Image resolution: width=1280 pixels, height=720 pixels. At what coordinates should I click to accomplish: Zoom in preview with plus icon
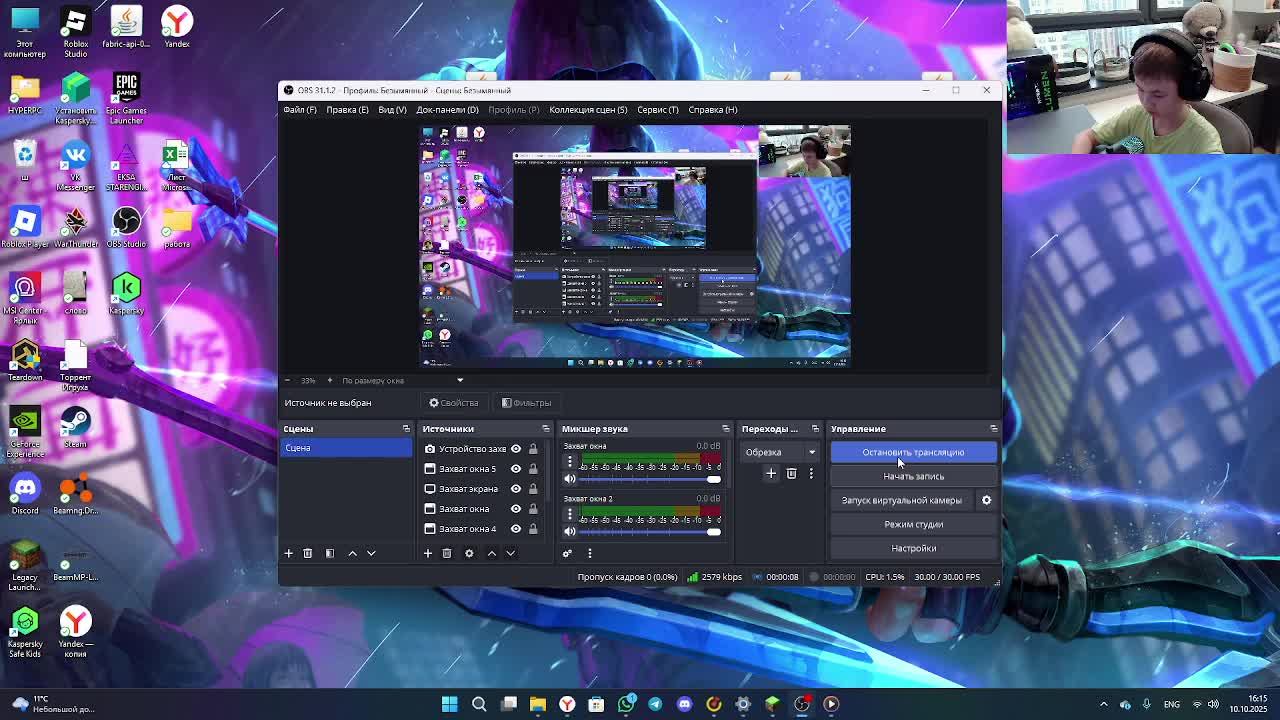tap(329, 380)
